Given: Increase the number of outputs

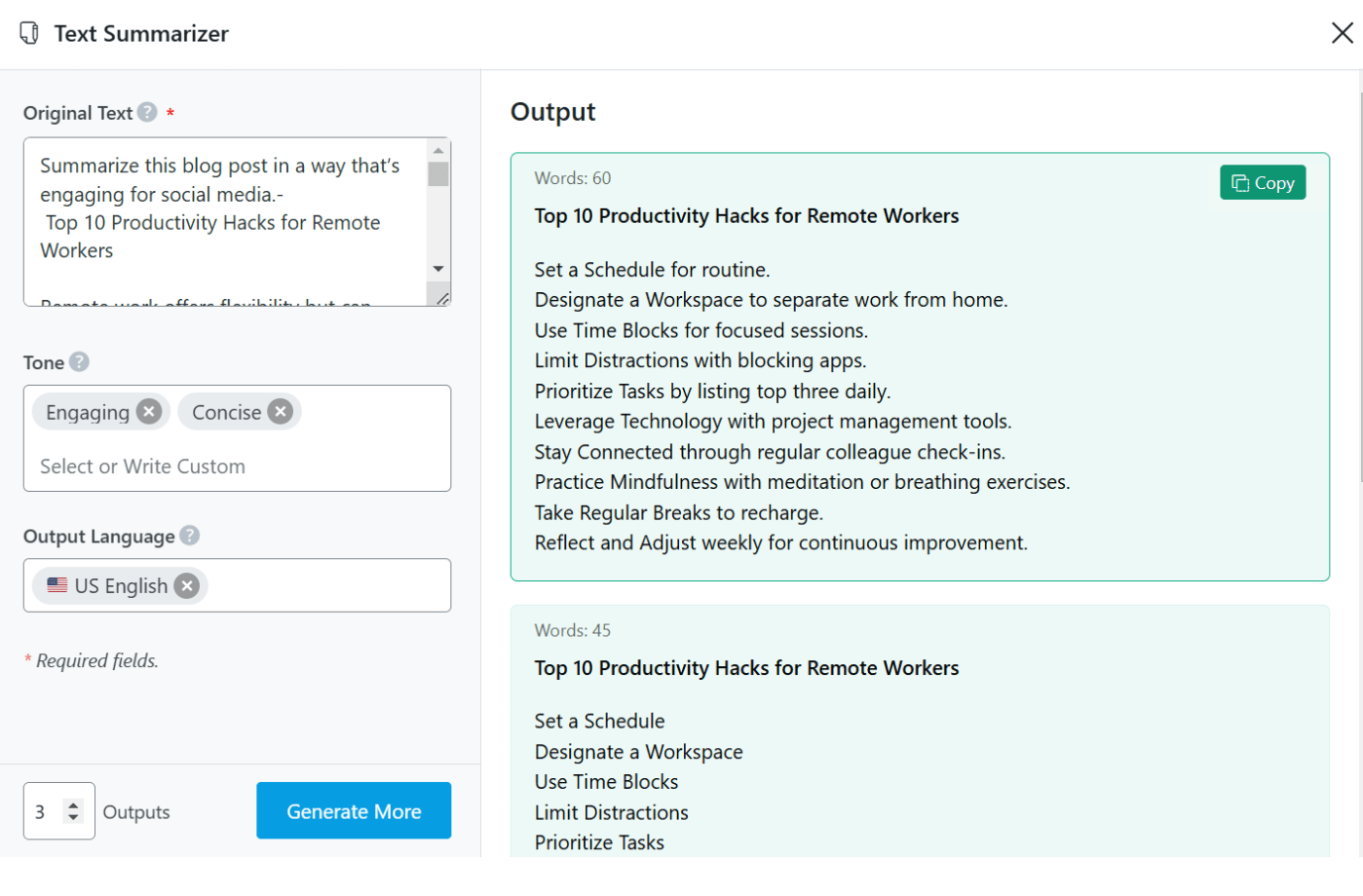Looking at the screenshot, I should [73, 804].
